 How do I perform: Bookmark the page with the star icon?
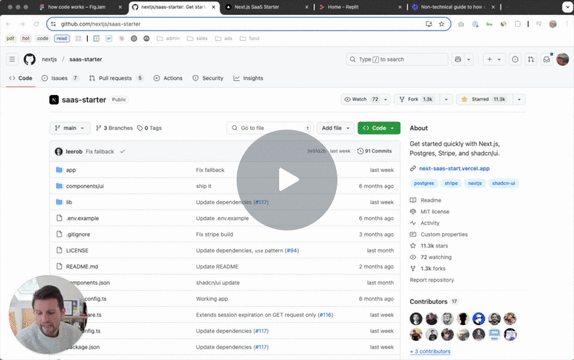441,24
